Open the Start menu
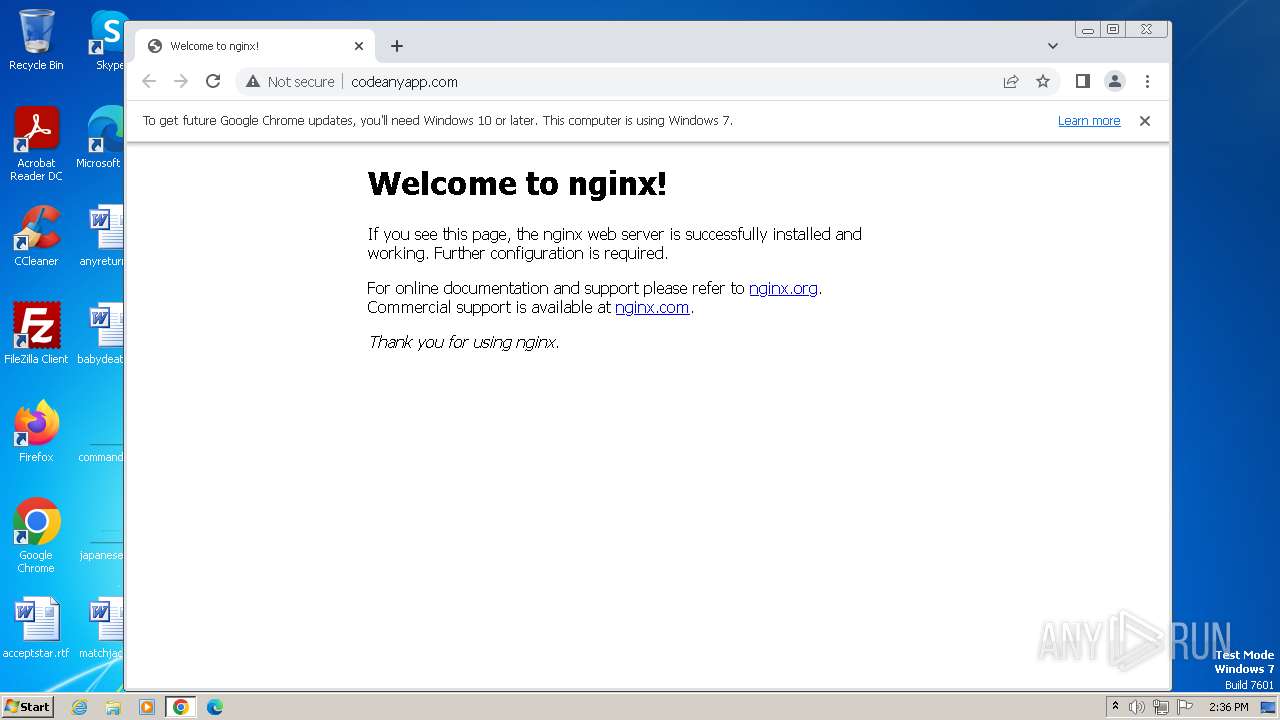Screen dimensions: 1280x720 (27, 707)
